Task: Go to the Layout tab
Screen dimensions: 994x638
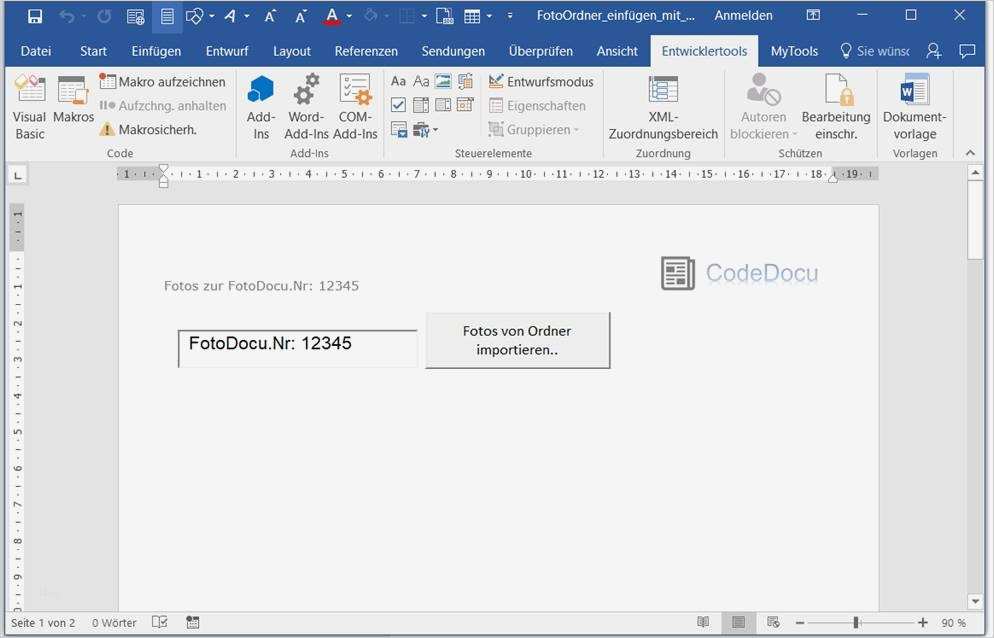Action: click(292, 51)
